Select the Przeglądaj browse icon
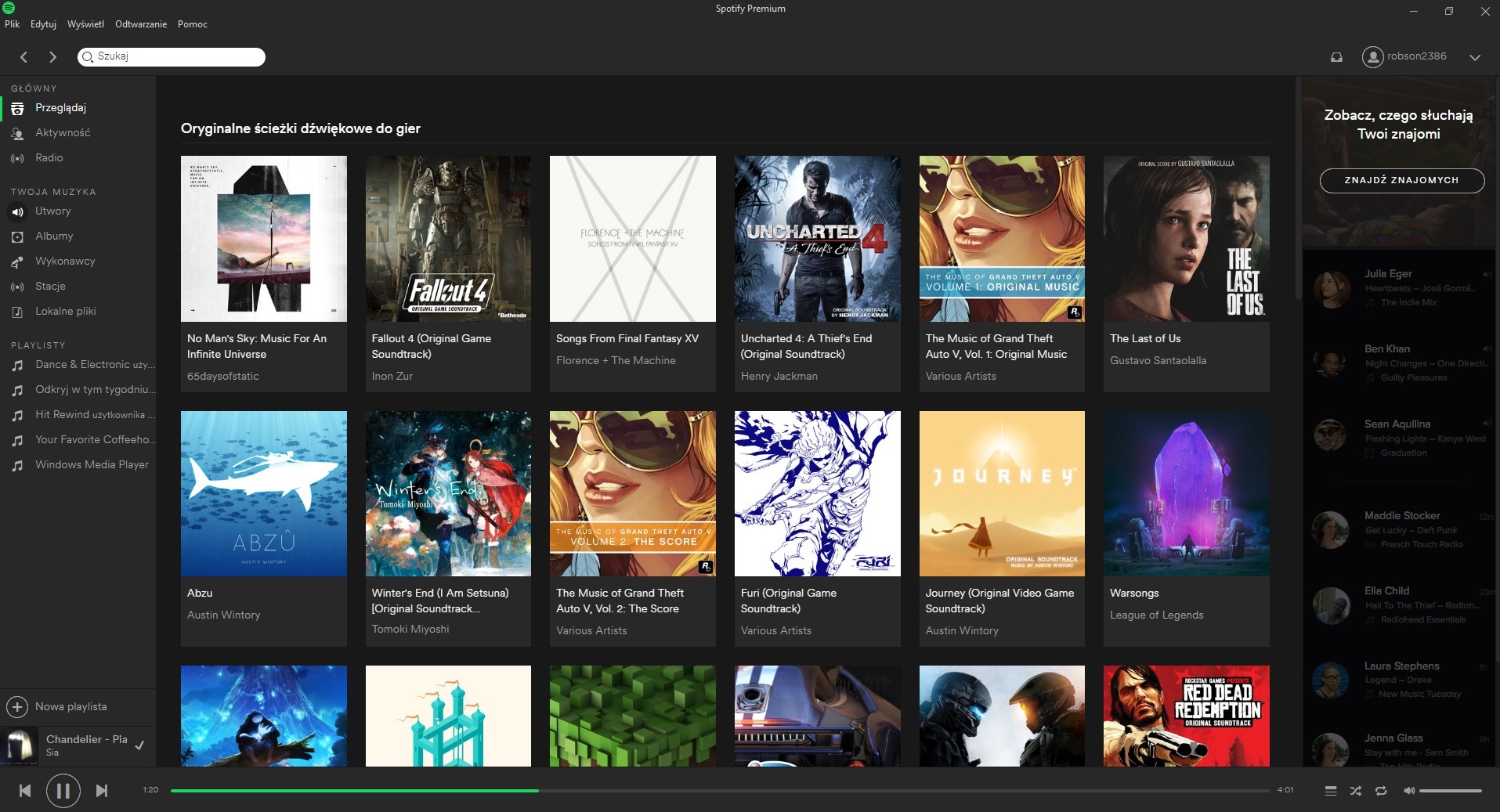 tap(17, 108)
